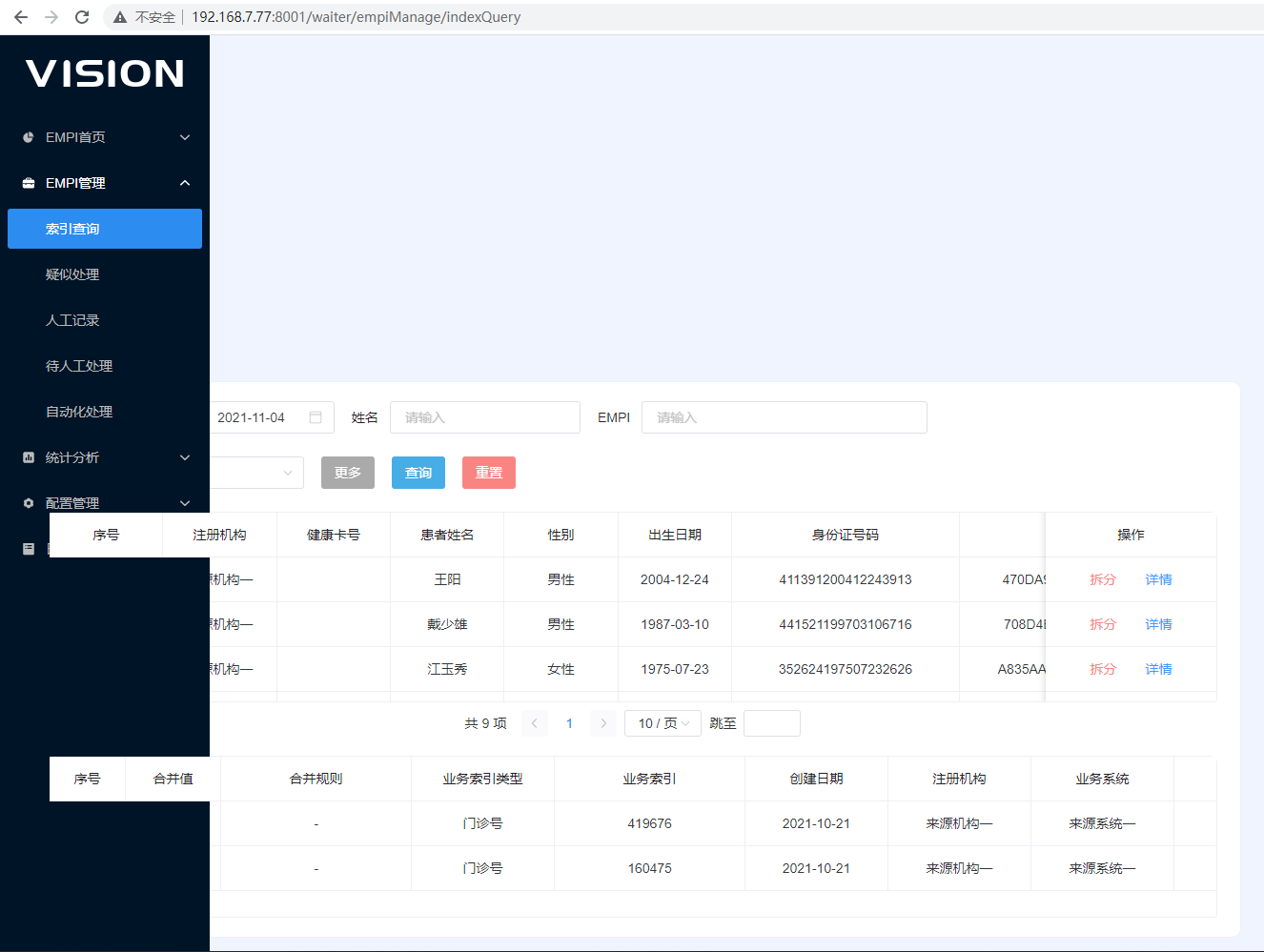Click 拆分 for patient 江玉秀
The height and width of the screenshot is (952, 1264).
(1103, 669)
